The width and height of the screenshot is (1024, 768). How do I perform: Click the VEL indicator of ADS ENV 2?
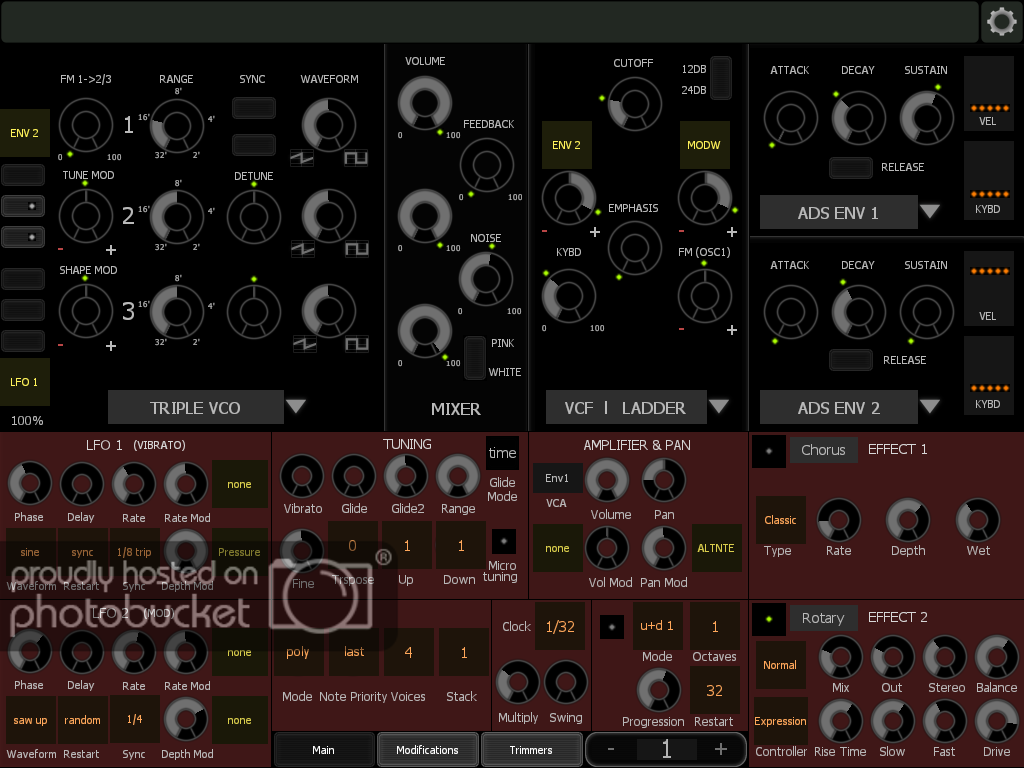pos(989,288)
